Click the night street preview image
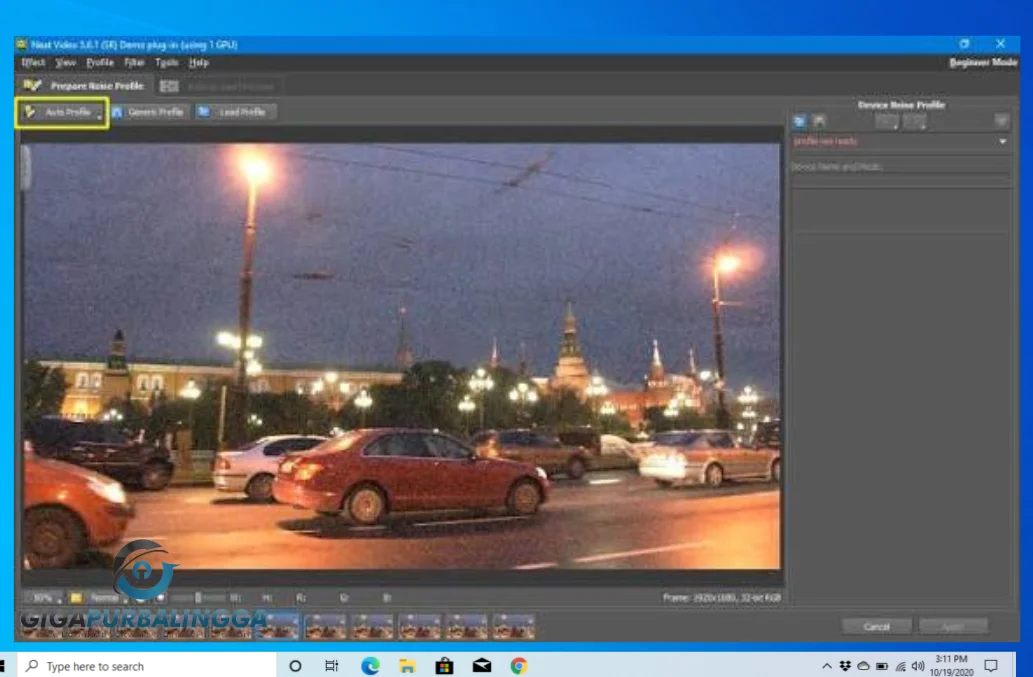This screenshot has width=1033, height=677. tap(401, 356)
